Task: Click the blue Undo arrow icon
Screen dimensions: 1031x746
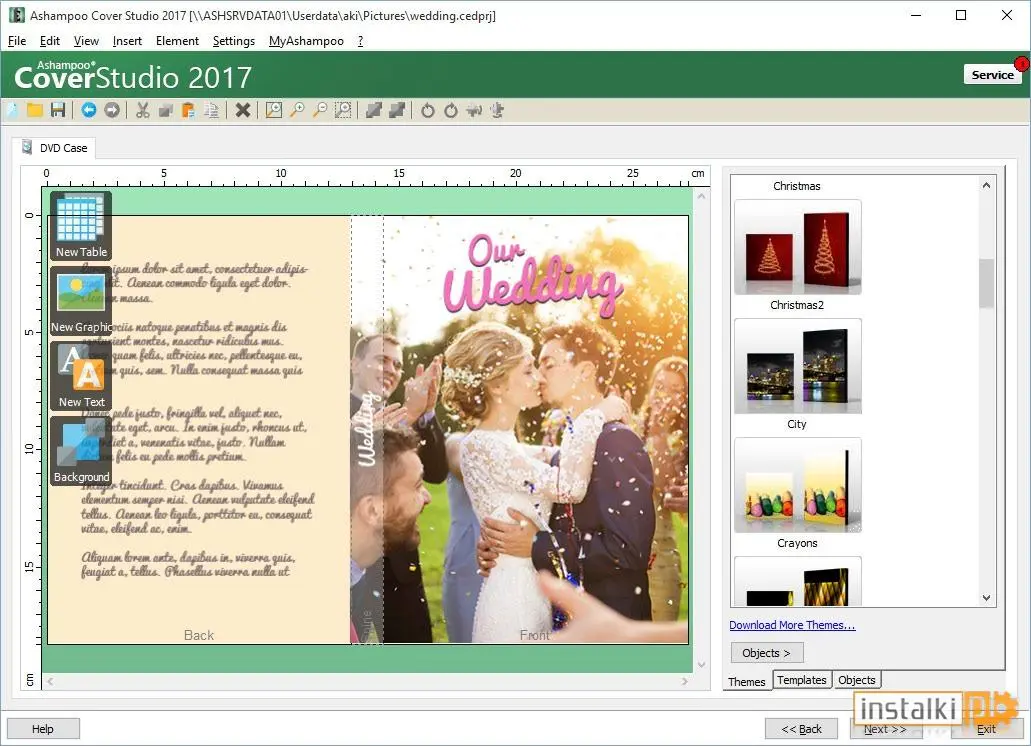Action: pyautogui.click(x=89, y=110)
